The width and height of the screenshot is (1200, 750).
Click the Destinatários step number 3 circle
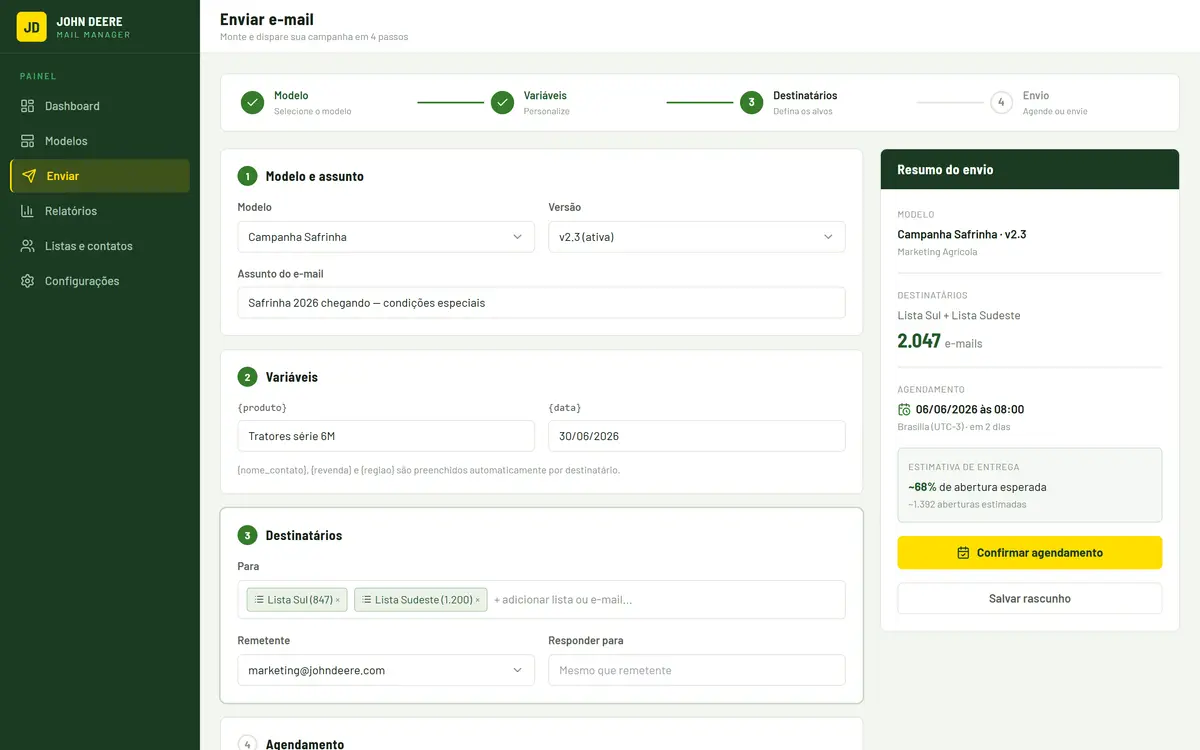[x=751, y=102]
